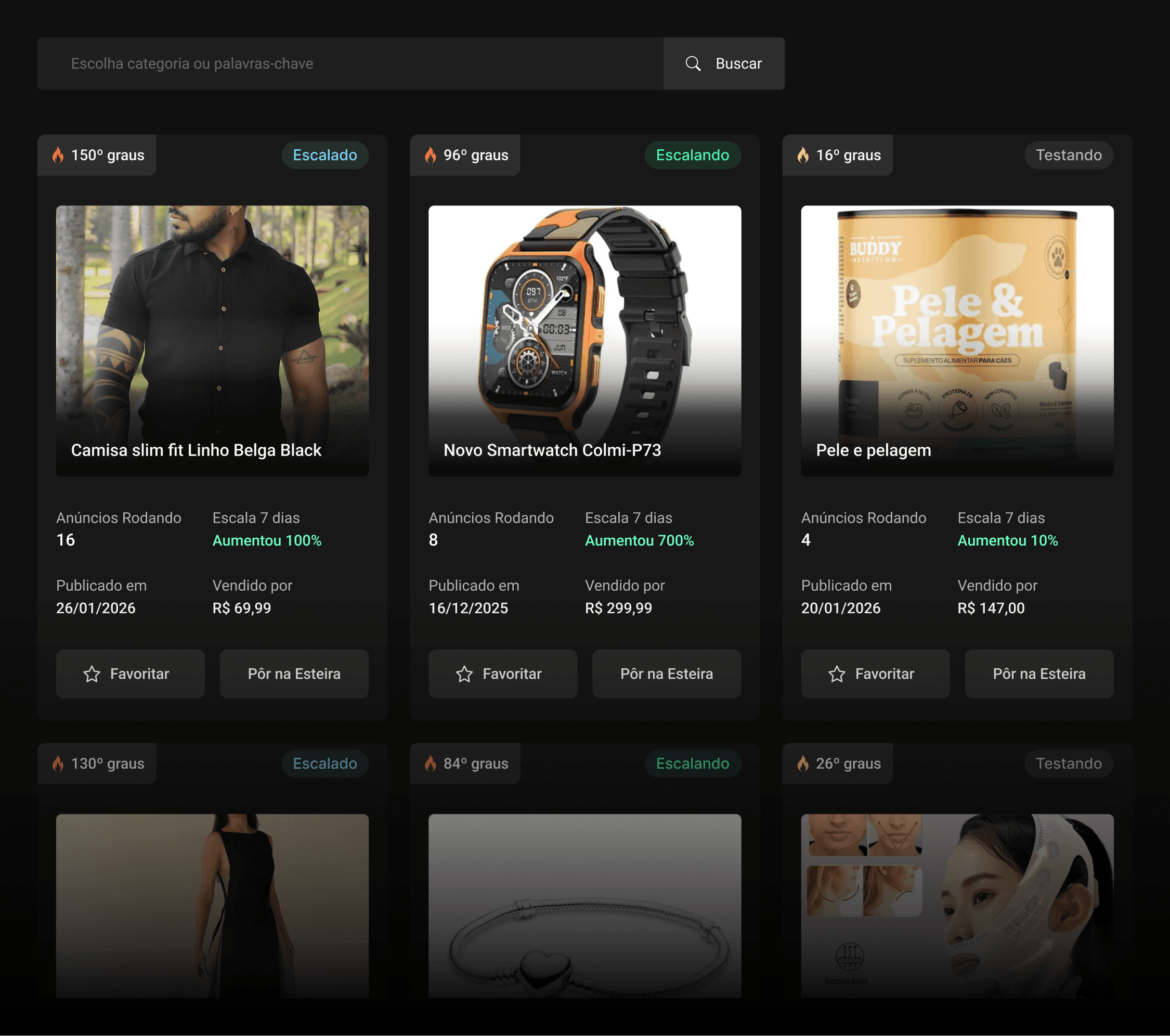Click flame icon on 96° graus badge

pyautogui.click(x=431, y=155)
